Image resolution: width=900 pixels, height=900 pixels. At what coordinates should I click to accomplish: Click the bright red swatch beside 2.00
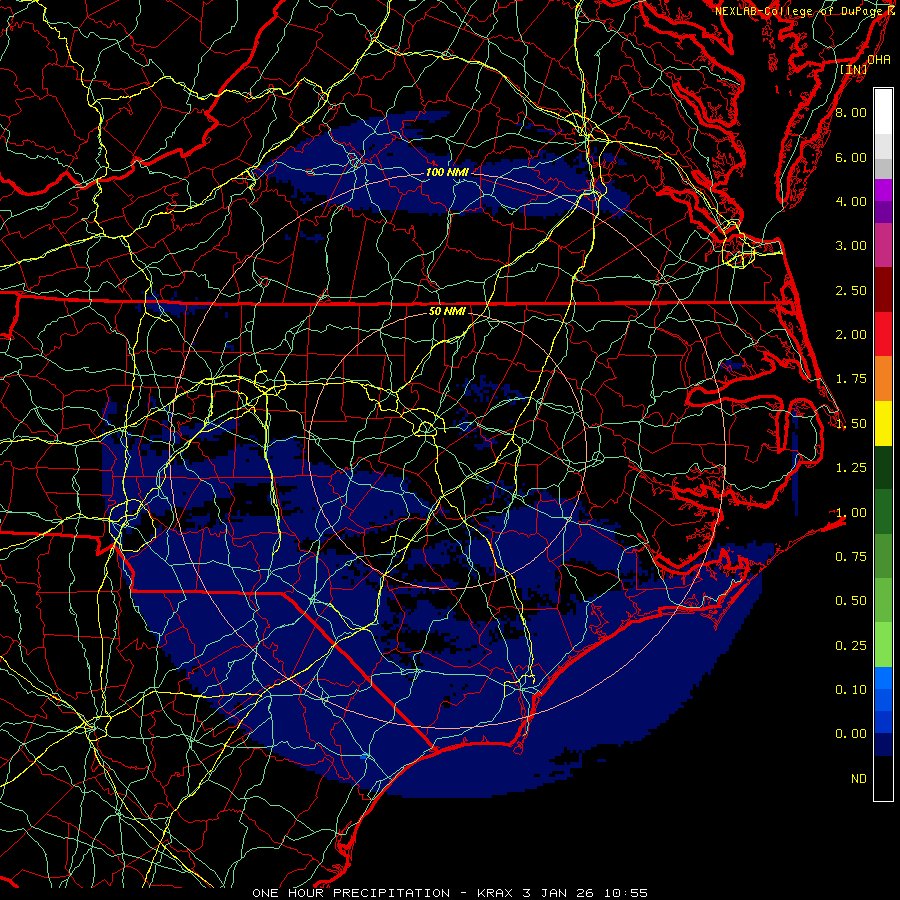tap(883, 335)
